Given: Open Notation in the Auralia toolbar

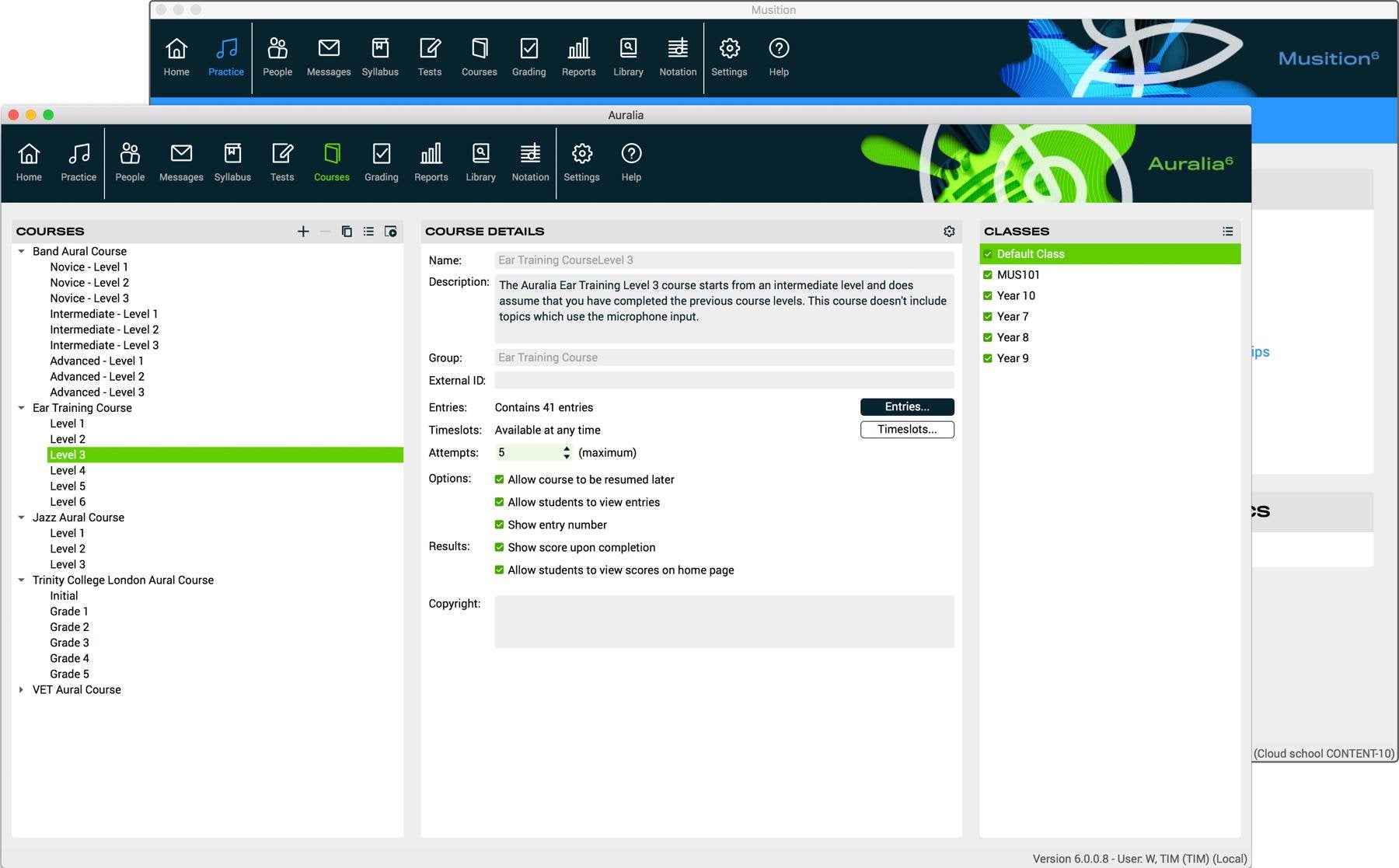Looking at the screenshot, I should (530, 162).
